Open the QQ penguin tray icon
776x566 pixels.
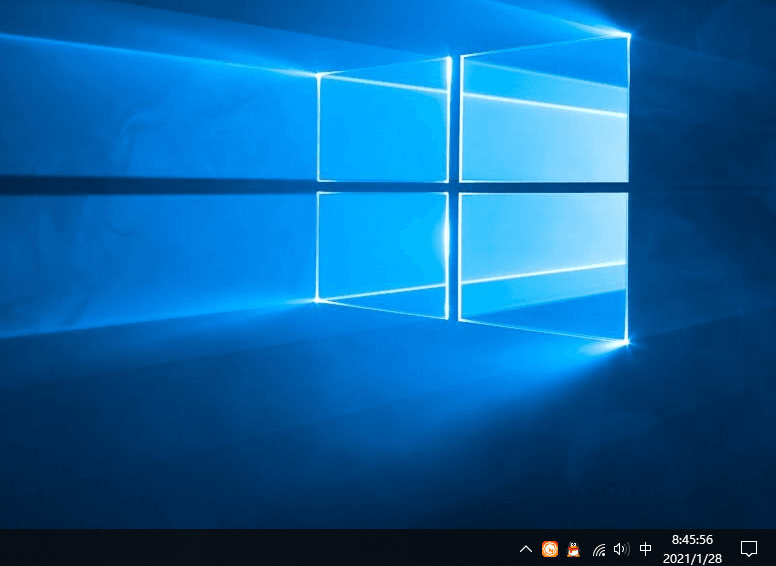click(573, 549)
